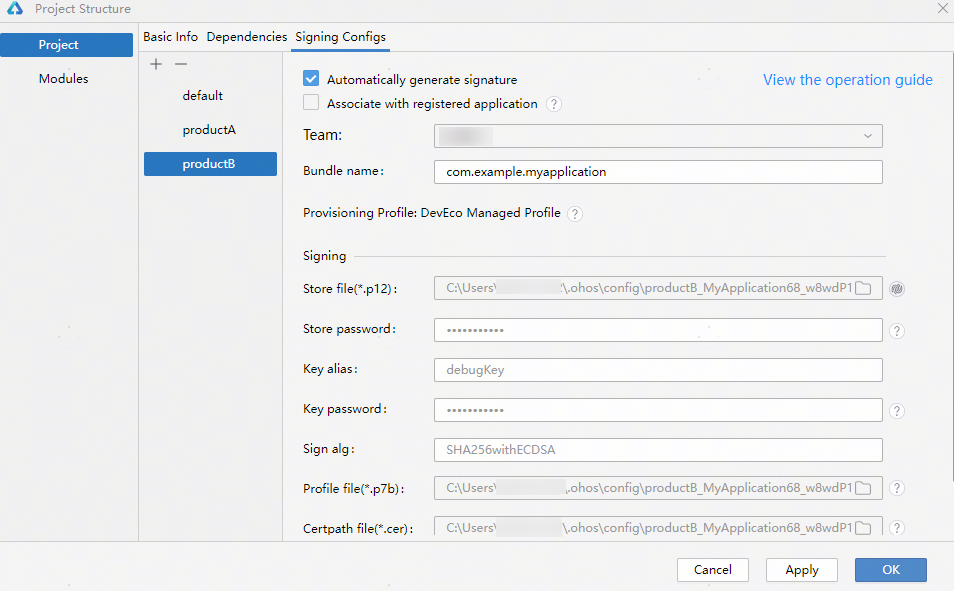Browse folder icon in Profile file field

(864, 488)
